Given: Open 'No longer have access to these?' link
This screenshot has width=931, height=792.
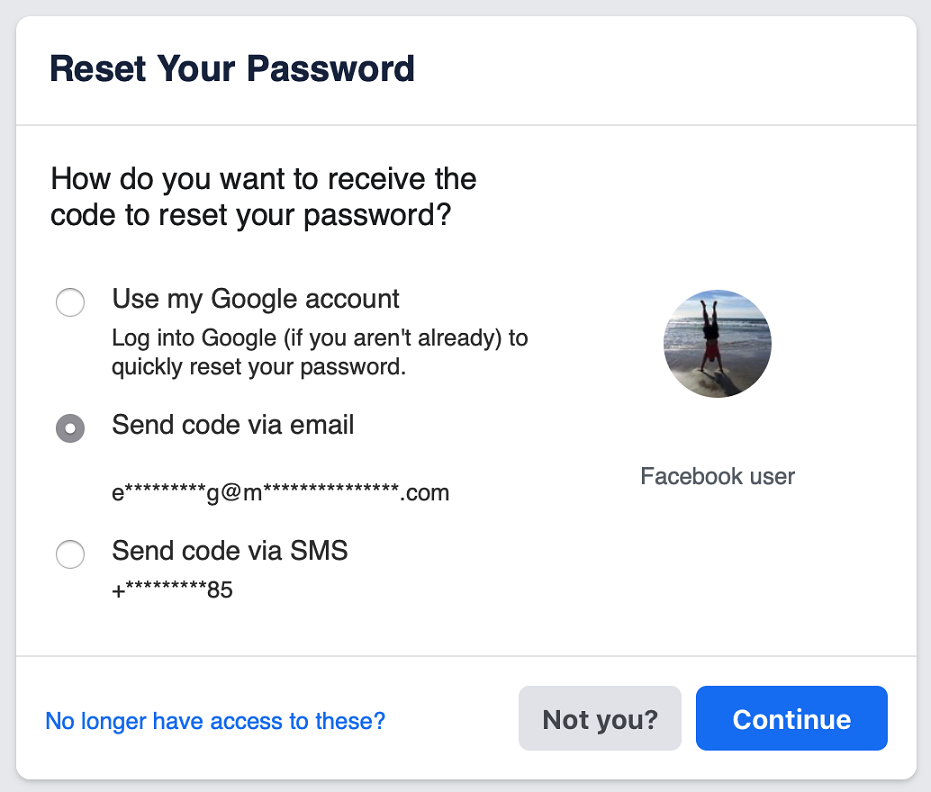Looking at the screenshot, I should pyautogui.click(x=214, y=720).
